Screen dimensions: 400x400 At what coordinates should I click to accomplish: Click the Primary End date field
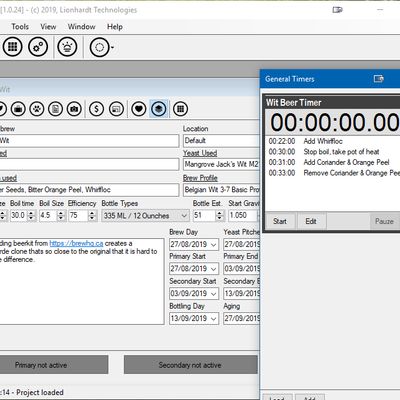click(242, 269)
